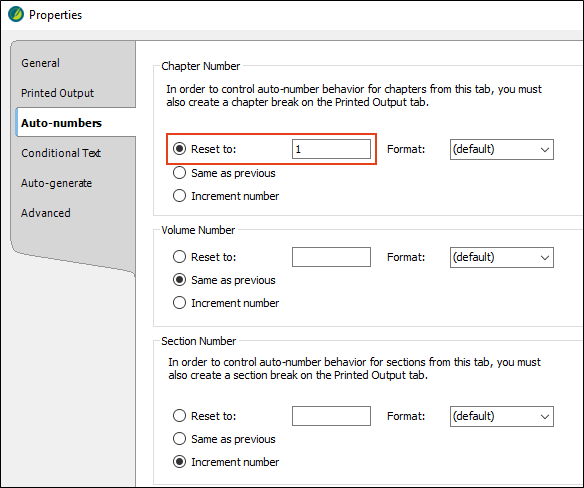Viewport: 584px width, 488px height.
Task: Expand the Chapter Number Format dropdown
Action: [x=502, y=149]
